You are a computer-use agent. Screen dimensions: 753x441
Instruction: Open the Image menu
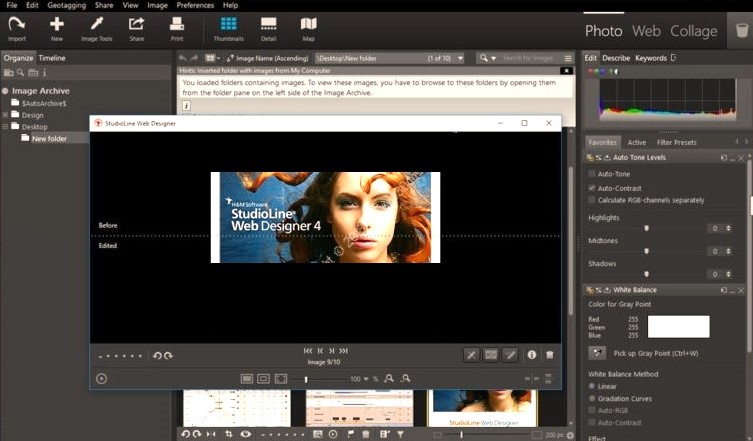pos(157,5)
